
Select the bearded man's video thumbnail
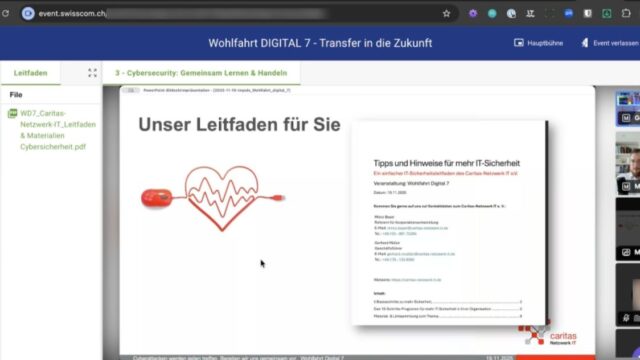click(628, 162)
